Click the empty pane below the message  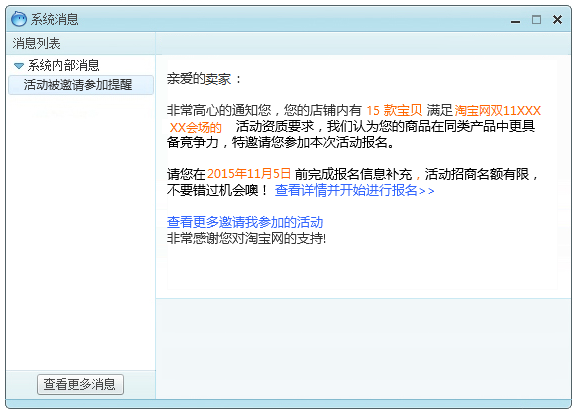[x=364, y=349]
